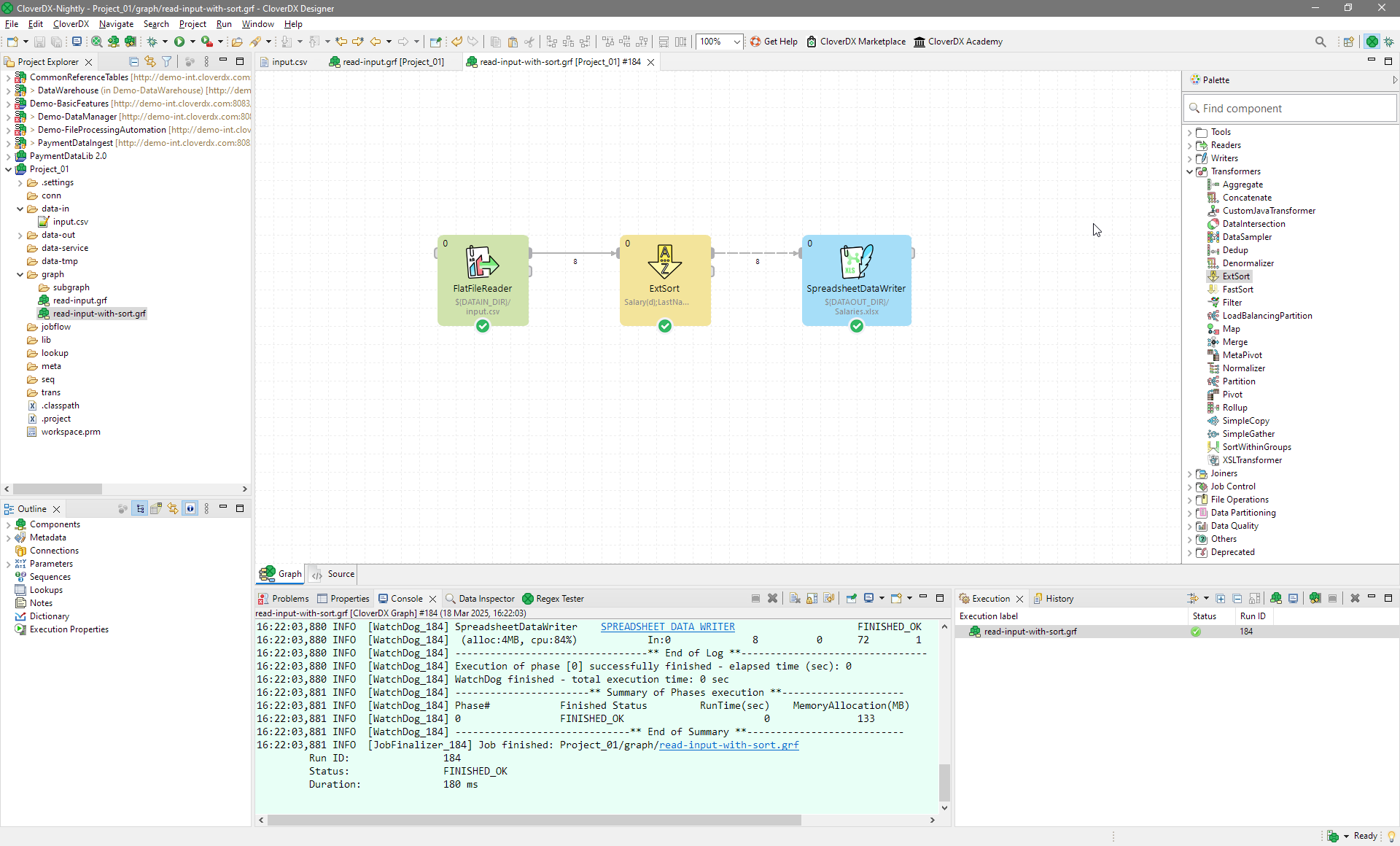The width and height of the screenshot is (1400, 846).
Task: Expand the data-out folder
Action: tap(20, 236)
